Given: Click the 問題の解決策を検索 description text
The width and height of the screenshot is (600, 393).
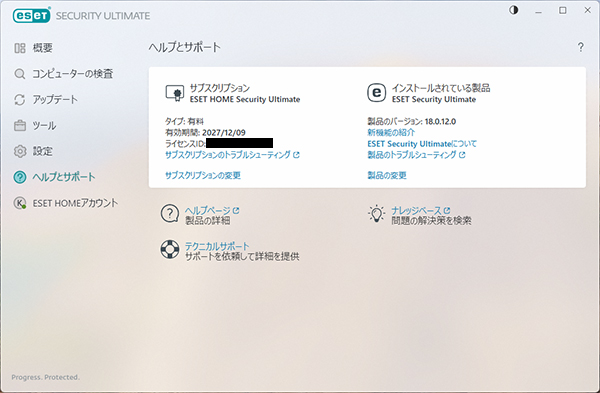Looking at the screenshot, I should pyautogui.click(x=431, y=220).
